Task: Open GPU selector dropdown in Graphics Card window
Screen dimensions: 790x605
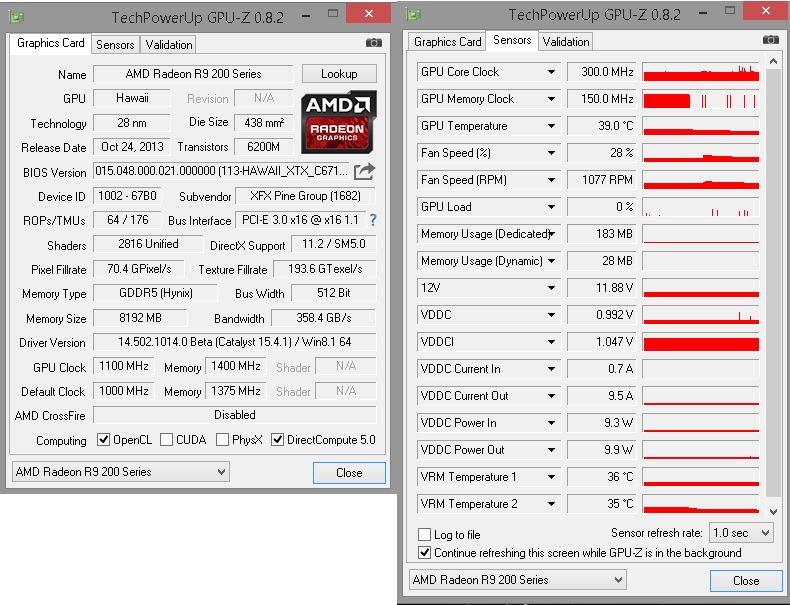Action: click(120, 472)
